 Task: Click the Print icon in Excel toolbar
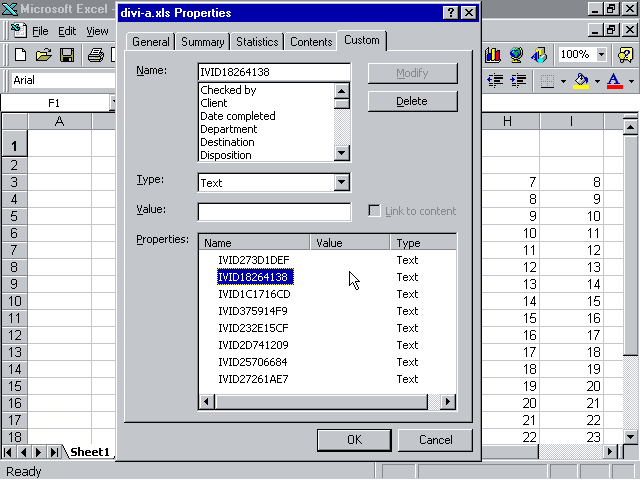coord(96,55)
